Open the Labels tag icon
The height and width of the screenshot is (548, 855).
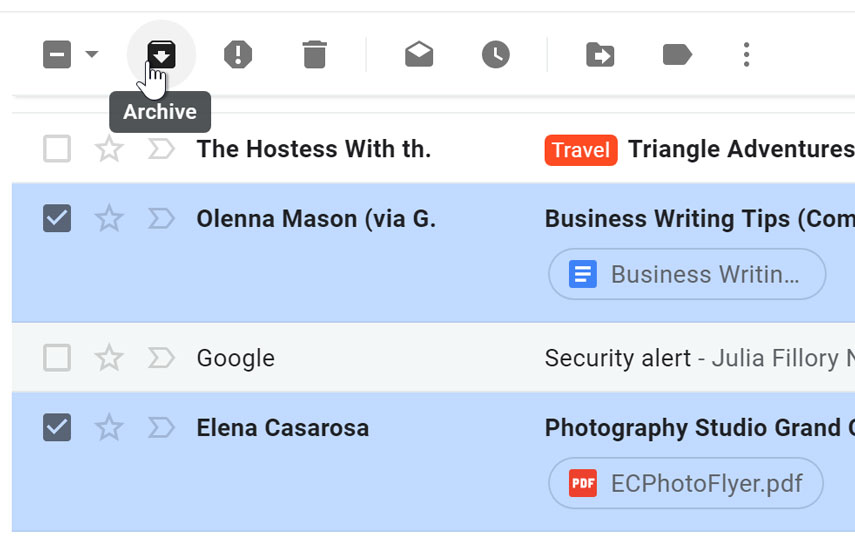[x=677, y=55]
